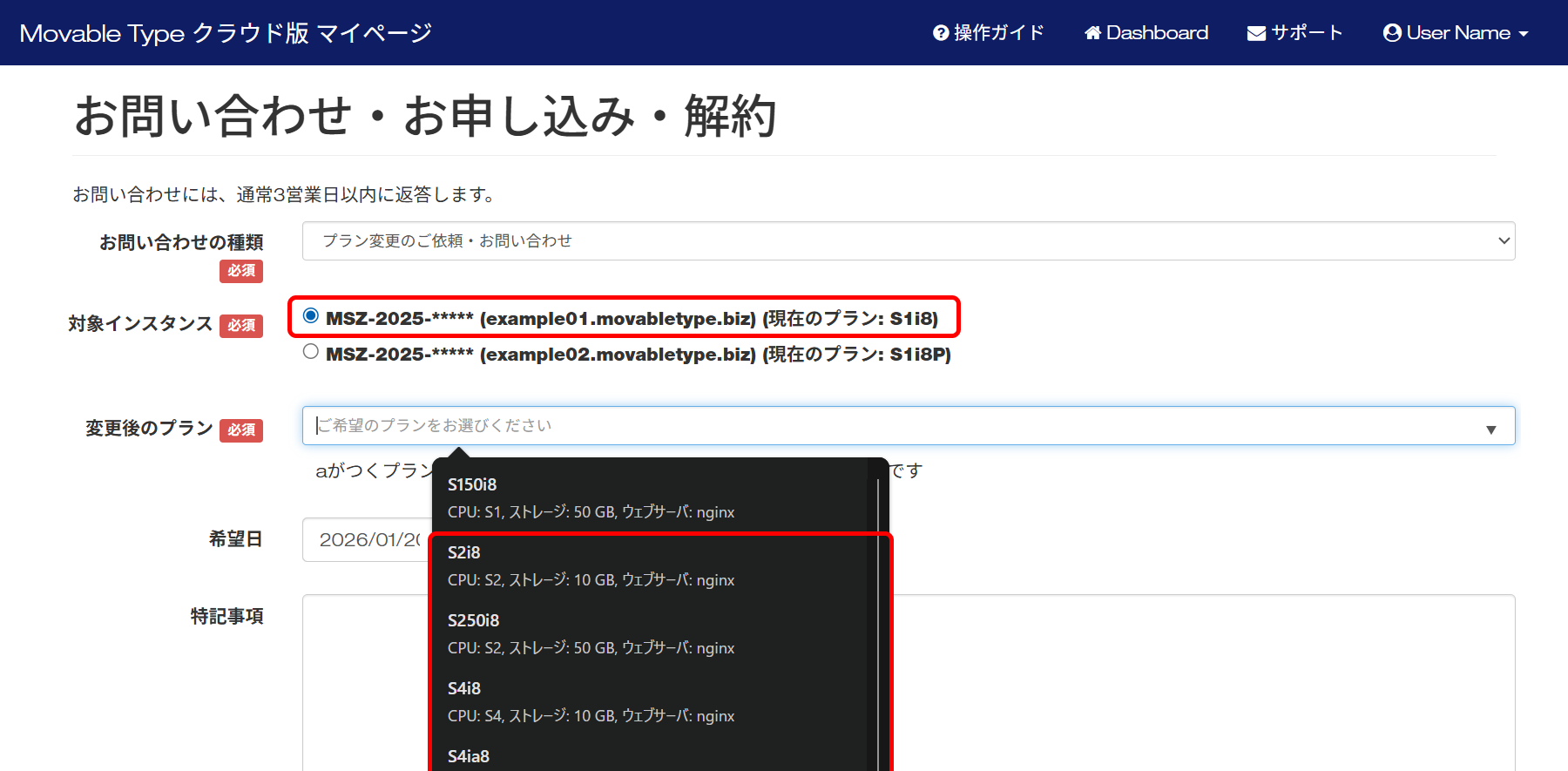Image resolution: width=1568 pixels, height=771 pixels.
Task: Select the example02.movabletype.biz instance radio
Action: click(x=311, y=352)
